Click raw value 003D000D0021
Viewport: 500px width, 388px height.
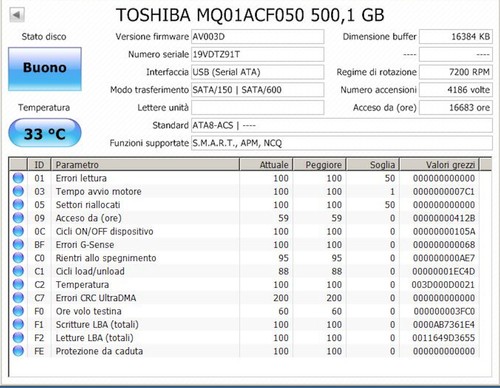click(x=443, y=285)
